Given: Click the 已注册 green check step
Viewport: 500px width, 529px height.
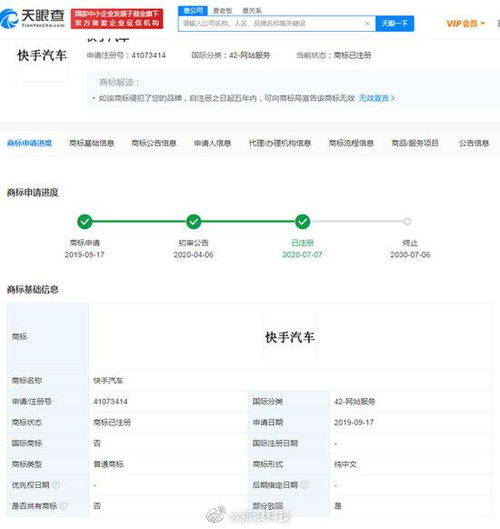Looking at the screenshot, I should tap(303, 222).
